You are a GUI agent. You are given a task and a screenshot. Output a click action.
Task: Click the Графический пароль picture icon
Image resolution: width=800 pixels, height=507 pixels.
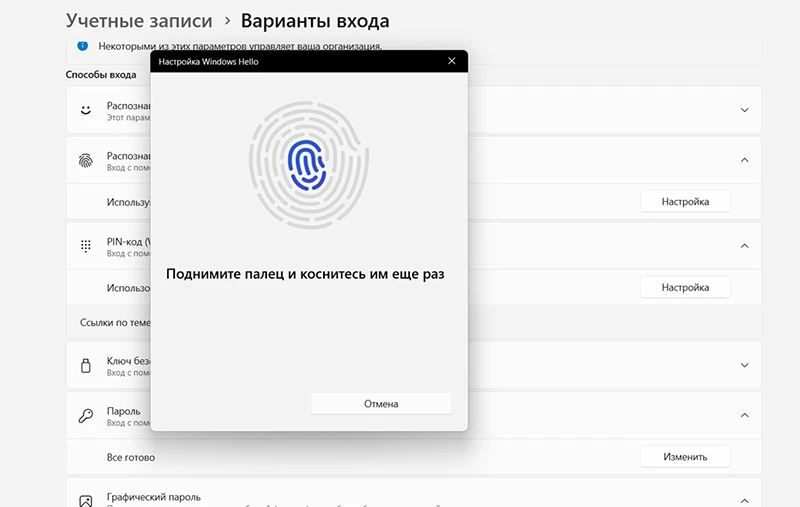pyautogui.click(x=86, y=501)
